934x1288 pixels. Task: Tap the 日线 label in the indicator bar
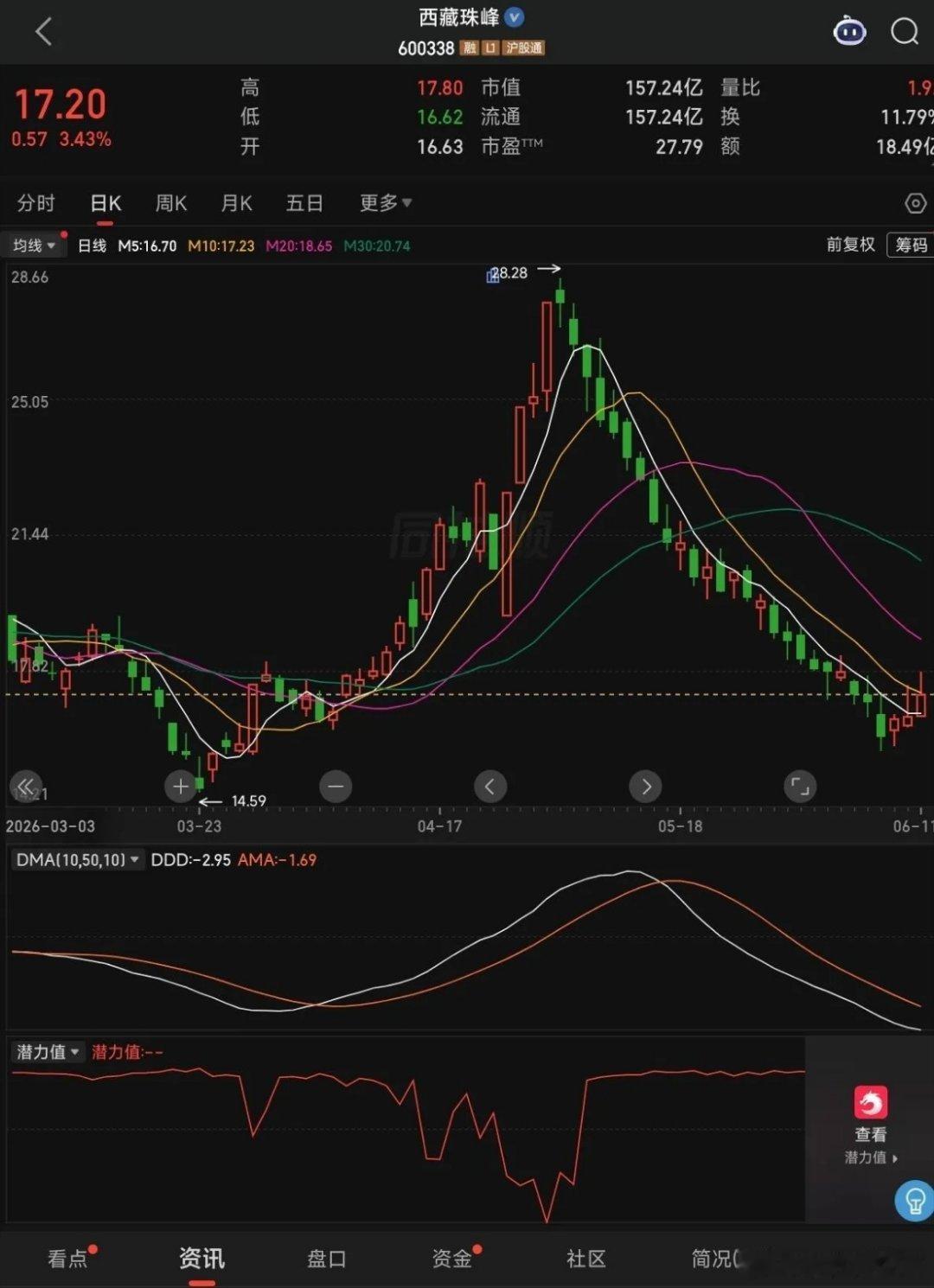pos(92,245)
